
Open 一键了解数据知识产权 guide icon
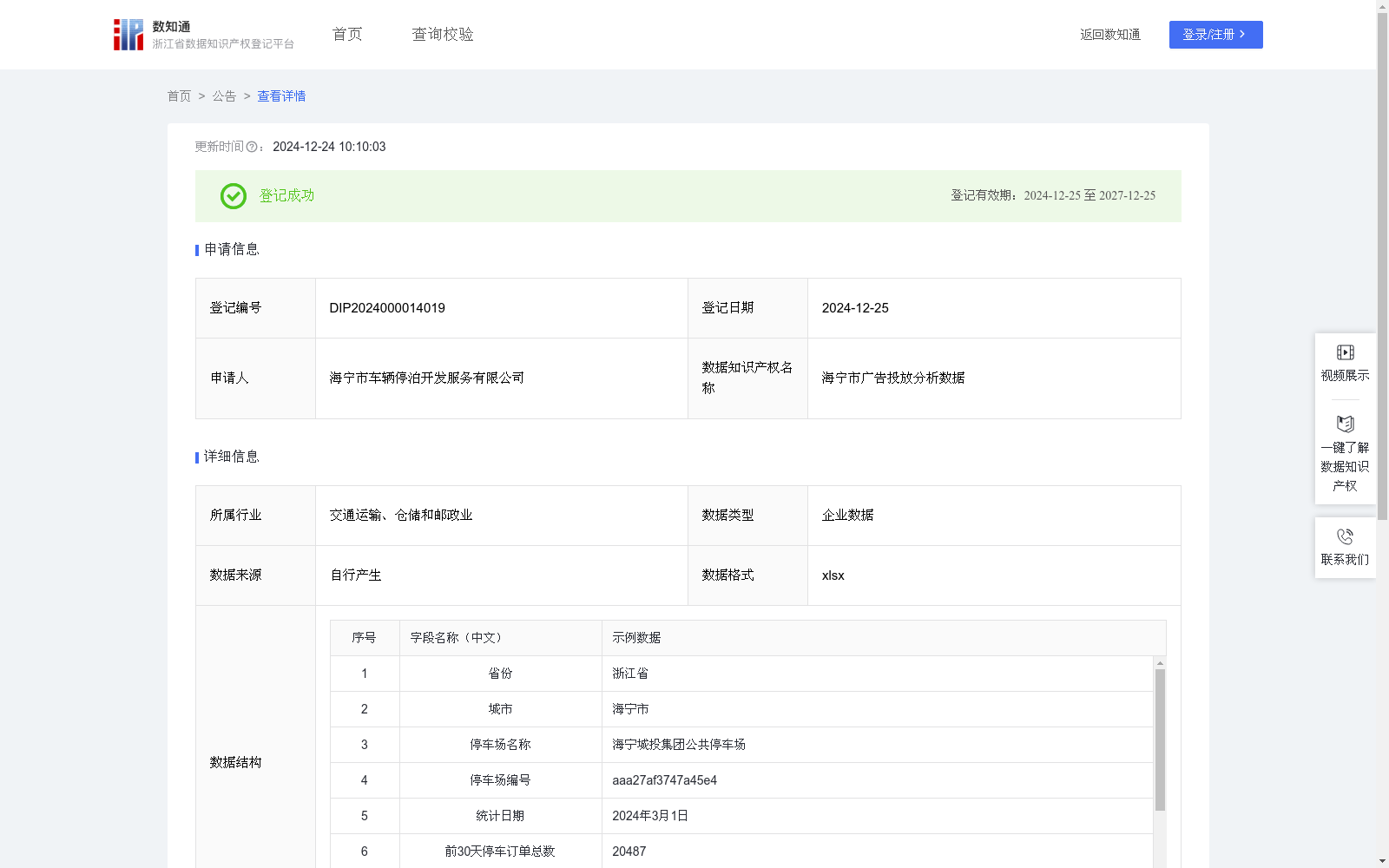click(1345, 424)
